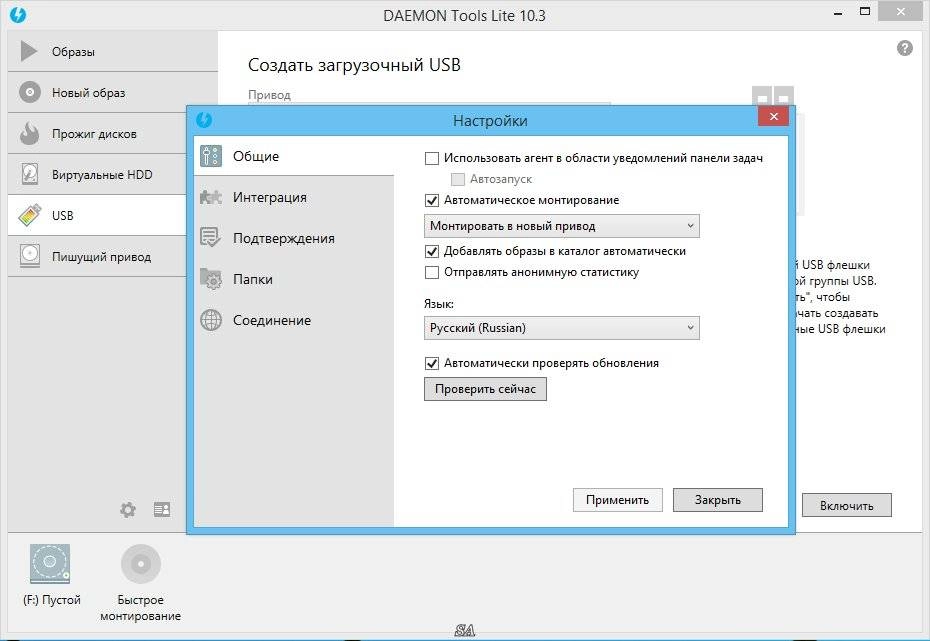This screenshot has height=641, width=930.
Task: Open the Виртуальные HDD section
Action: click(97, 174)
